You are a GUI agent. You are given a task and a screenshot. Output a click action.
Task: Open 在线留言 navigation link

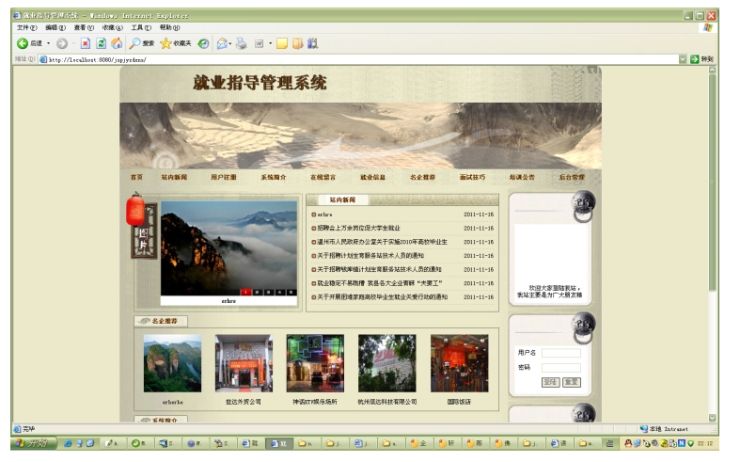pos(323,177)
